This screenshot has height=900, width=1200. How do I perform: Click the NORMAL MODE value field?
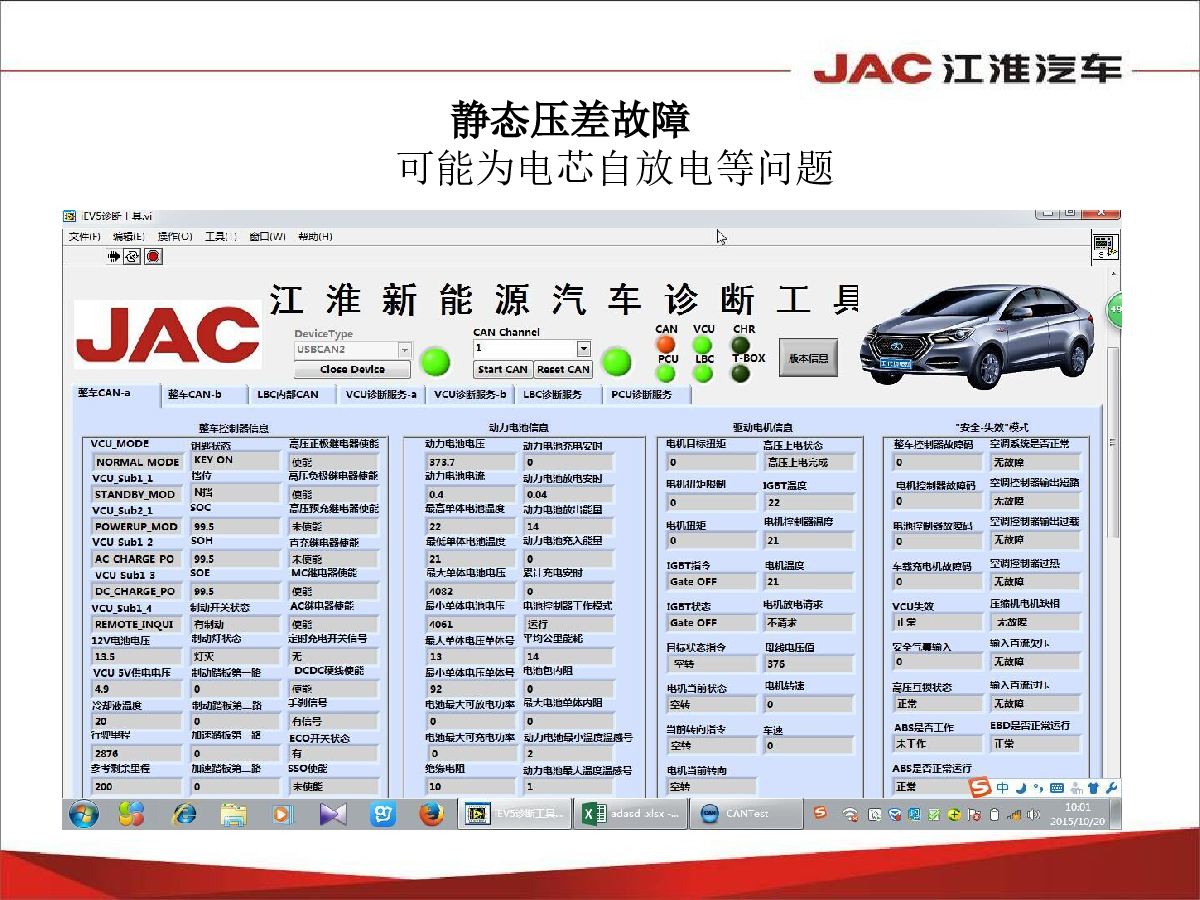(136, 462)
